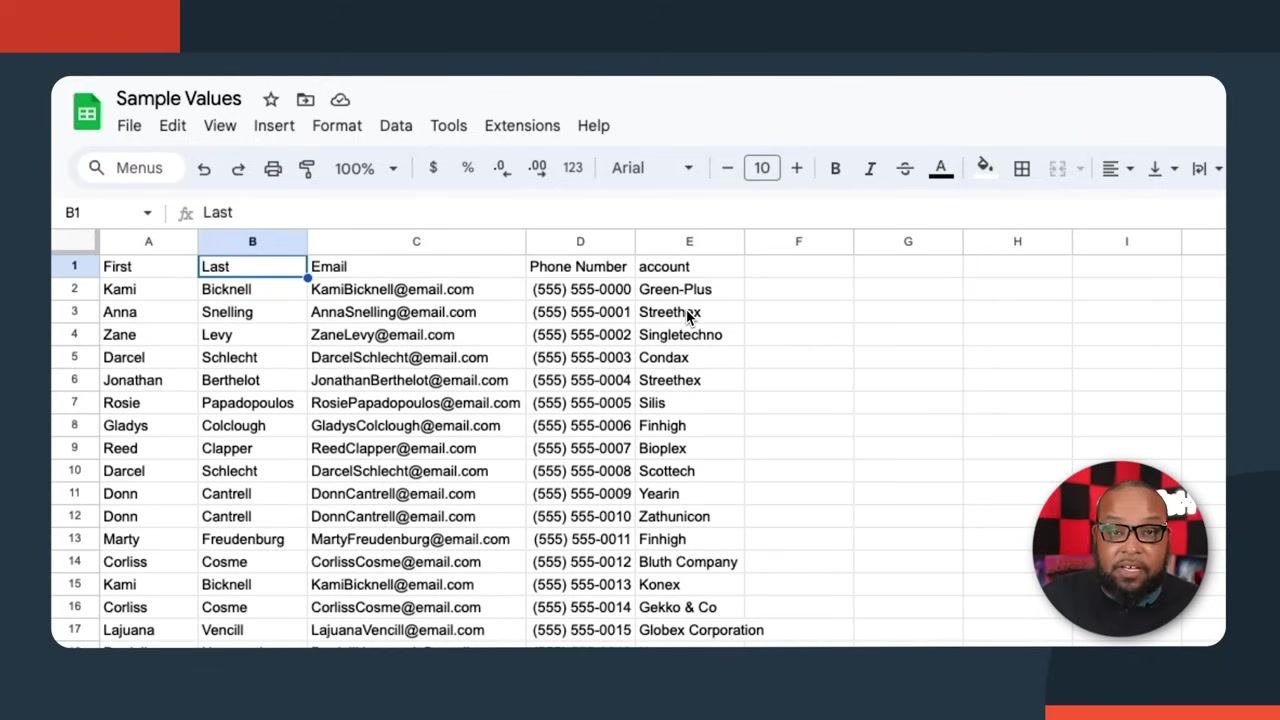
Task: Click the Google Sheets home icon
Action: [x=87, y=112]
